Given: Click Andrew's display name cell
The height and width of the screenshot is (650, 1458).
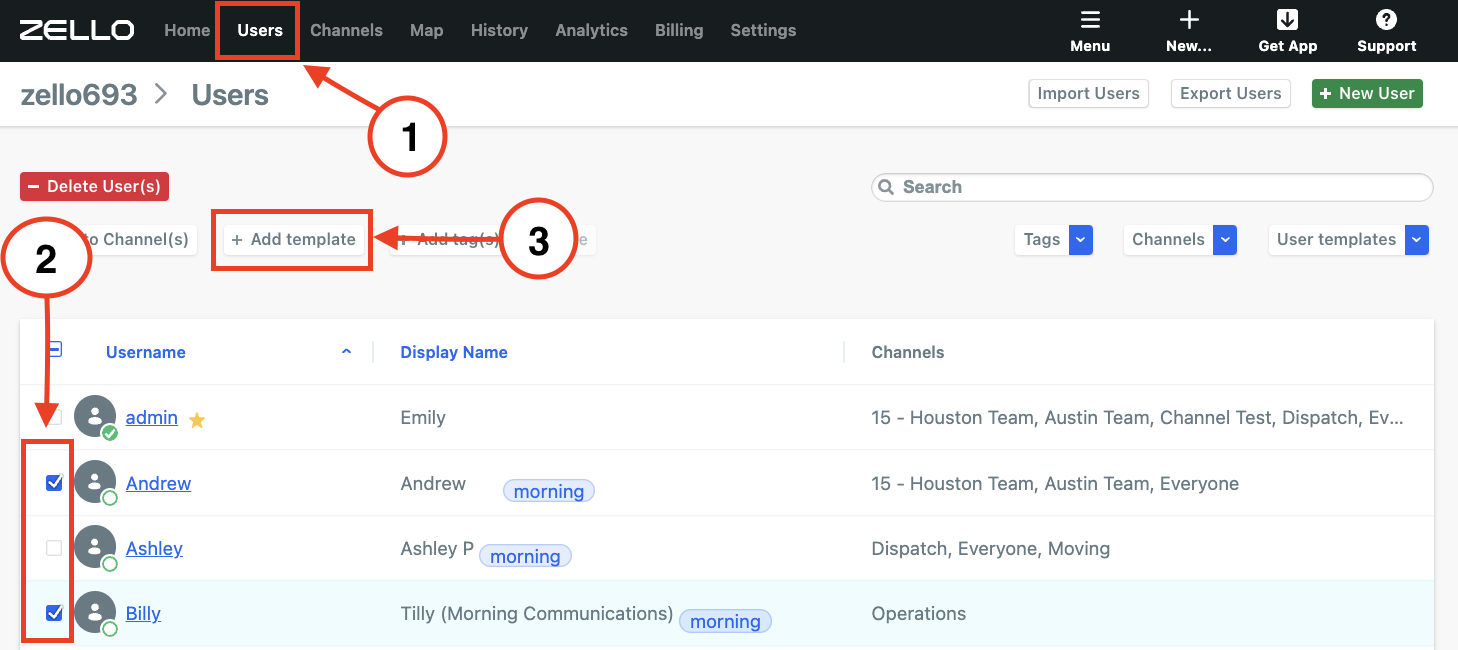Looking at the screenshot, I should (433, 483).
